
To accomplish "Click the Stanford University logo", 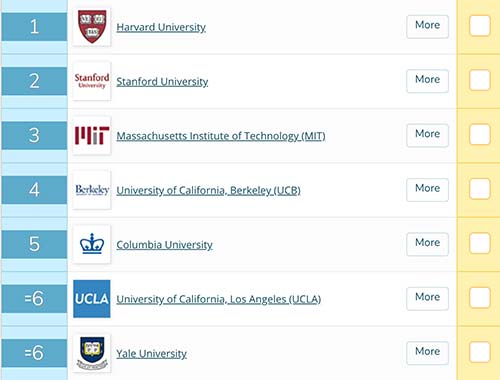I will click(x=92, y=81).
